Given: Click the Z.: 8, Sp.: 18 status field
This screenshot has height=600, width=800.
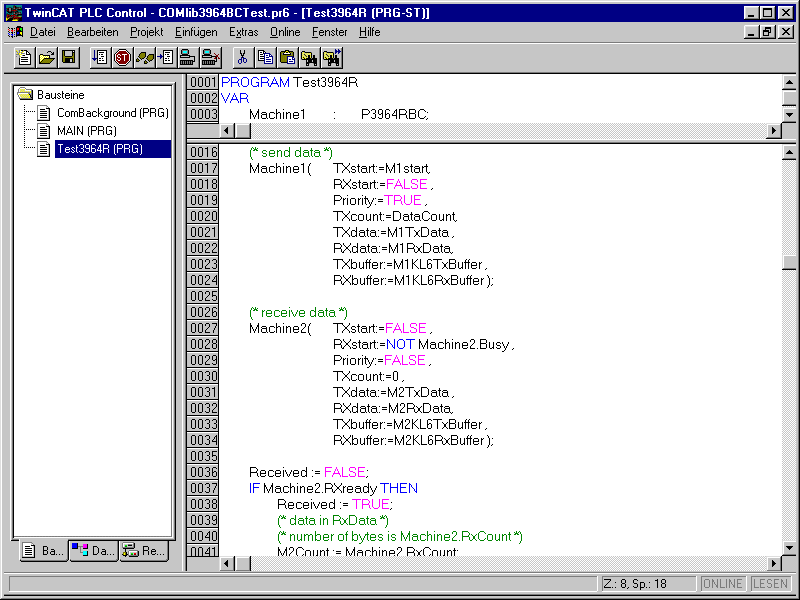Looking at the screenshot, I should pyautogui.click(x=646, y=583).
